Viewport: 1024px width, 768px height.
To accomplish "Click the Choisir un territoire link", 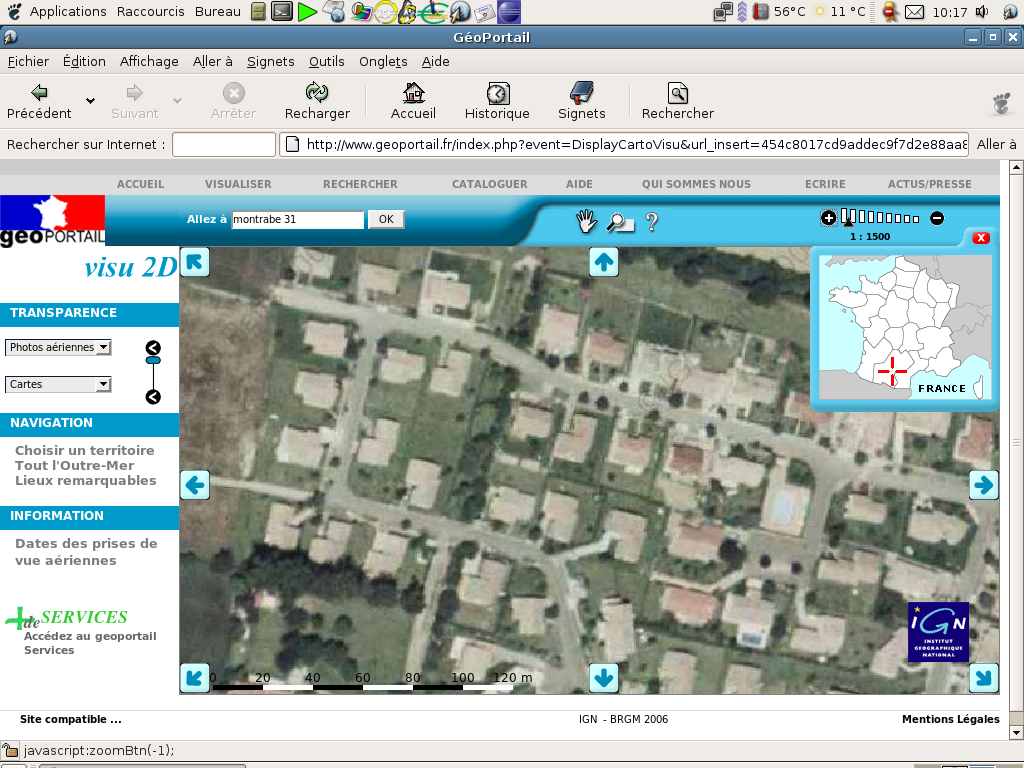I will coord(85,450).
